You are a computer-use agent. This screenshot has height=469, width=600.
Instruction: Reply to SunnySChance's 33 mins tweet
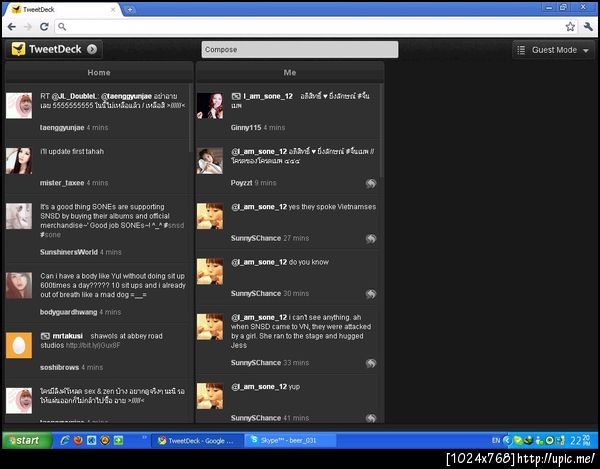pos(370,363)
